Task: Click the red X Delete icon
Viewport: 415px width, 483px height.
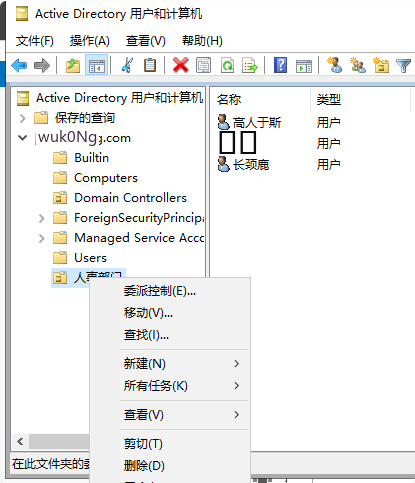Action: pyautogui.click(x=181, y=65)
